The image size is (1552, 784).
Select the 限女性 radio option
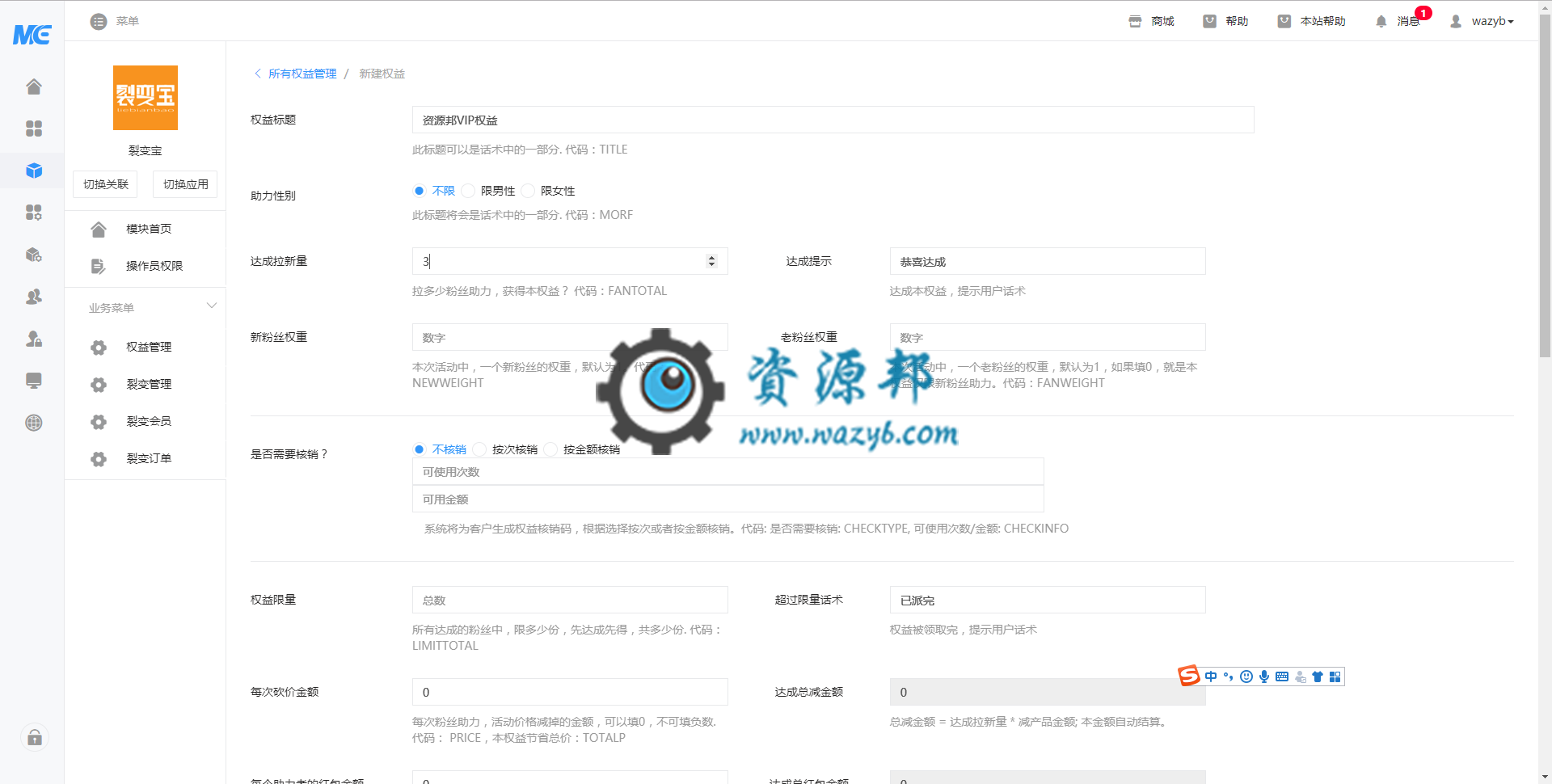[x=529, y=191]
